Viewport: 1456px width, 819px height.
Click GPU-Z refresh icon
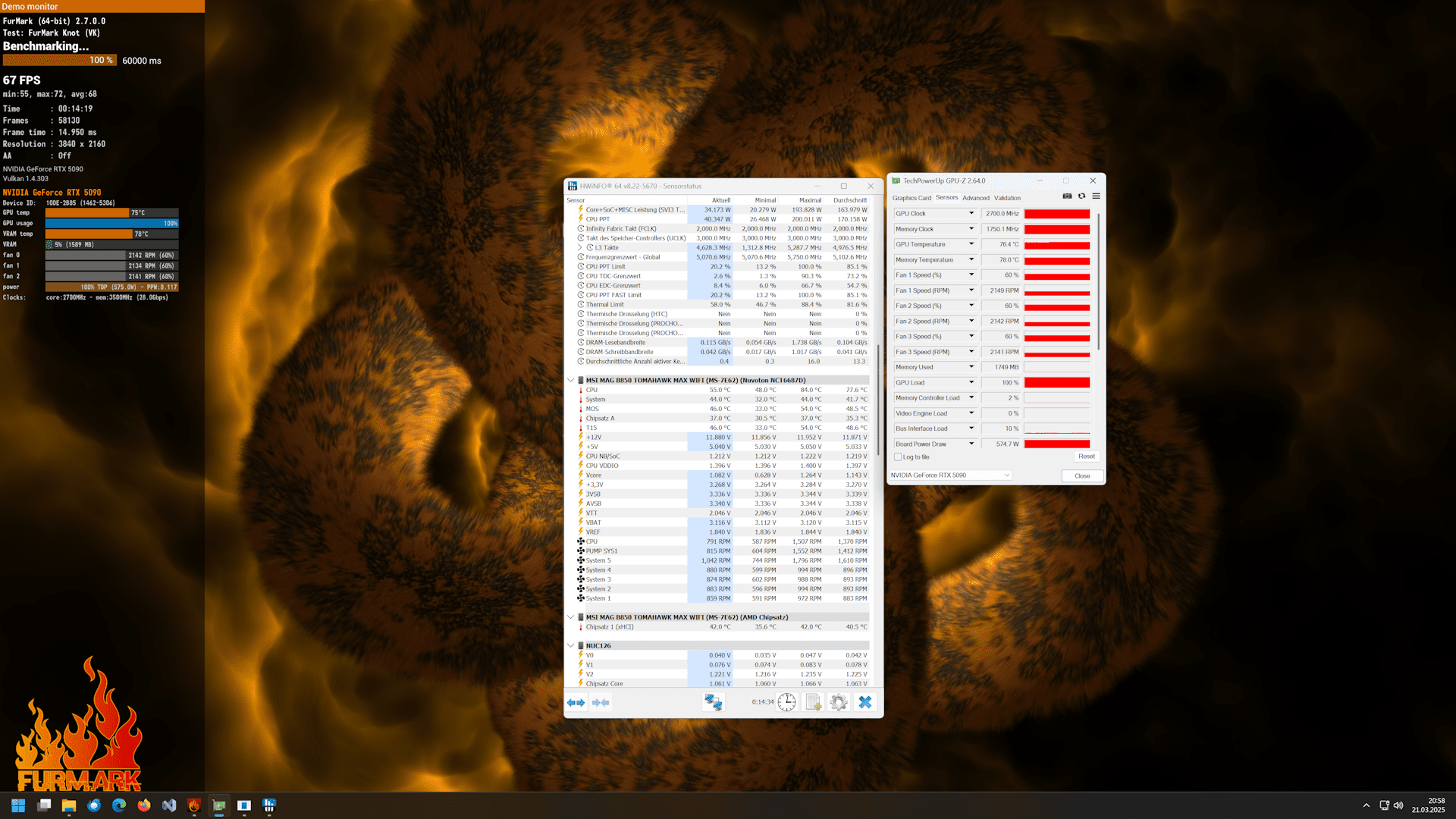point(1081,196)
